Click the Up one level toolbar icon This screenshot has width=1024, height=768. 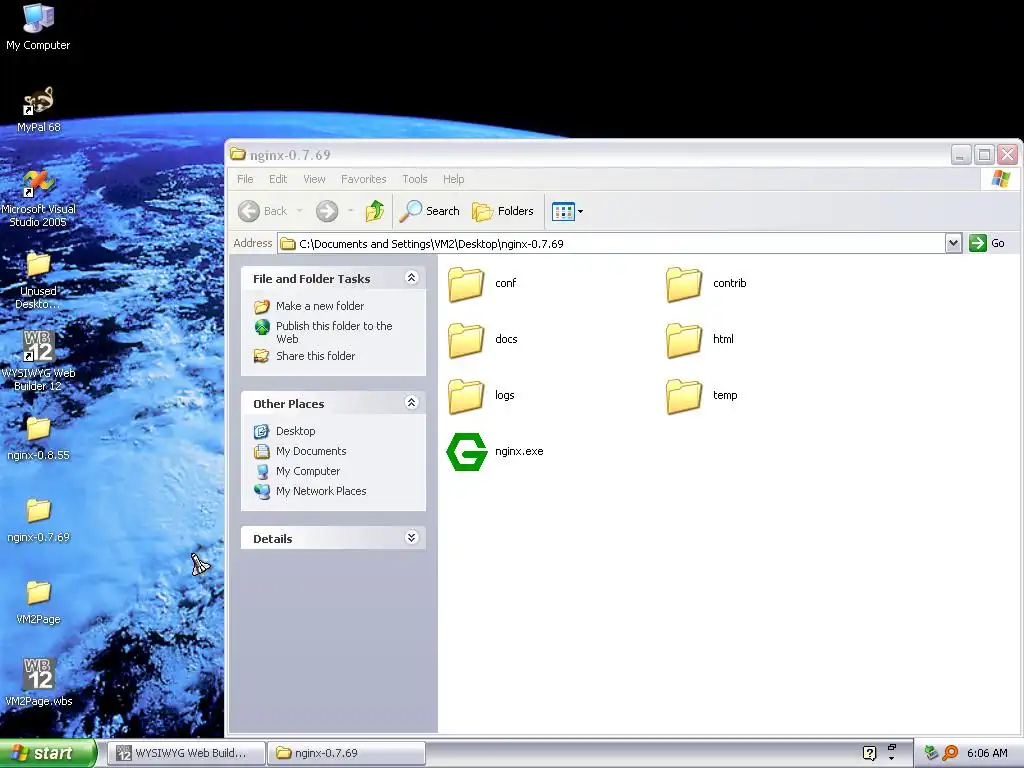point(375,211)
